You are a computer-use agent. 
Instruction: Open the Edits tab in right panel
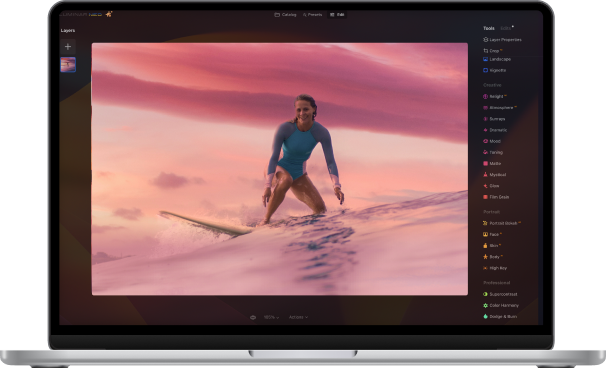506,28
